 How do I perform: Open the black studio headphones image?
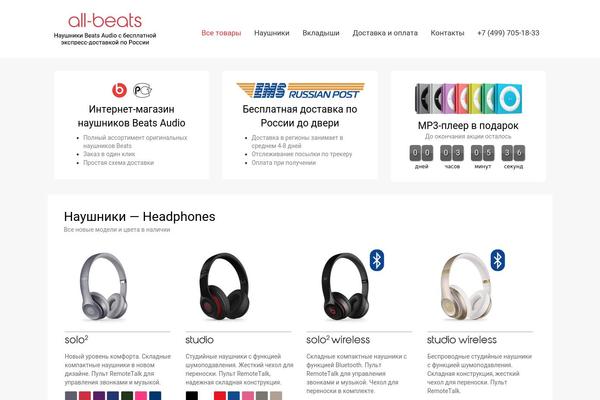click(x=224, y=286)
